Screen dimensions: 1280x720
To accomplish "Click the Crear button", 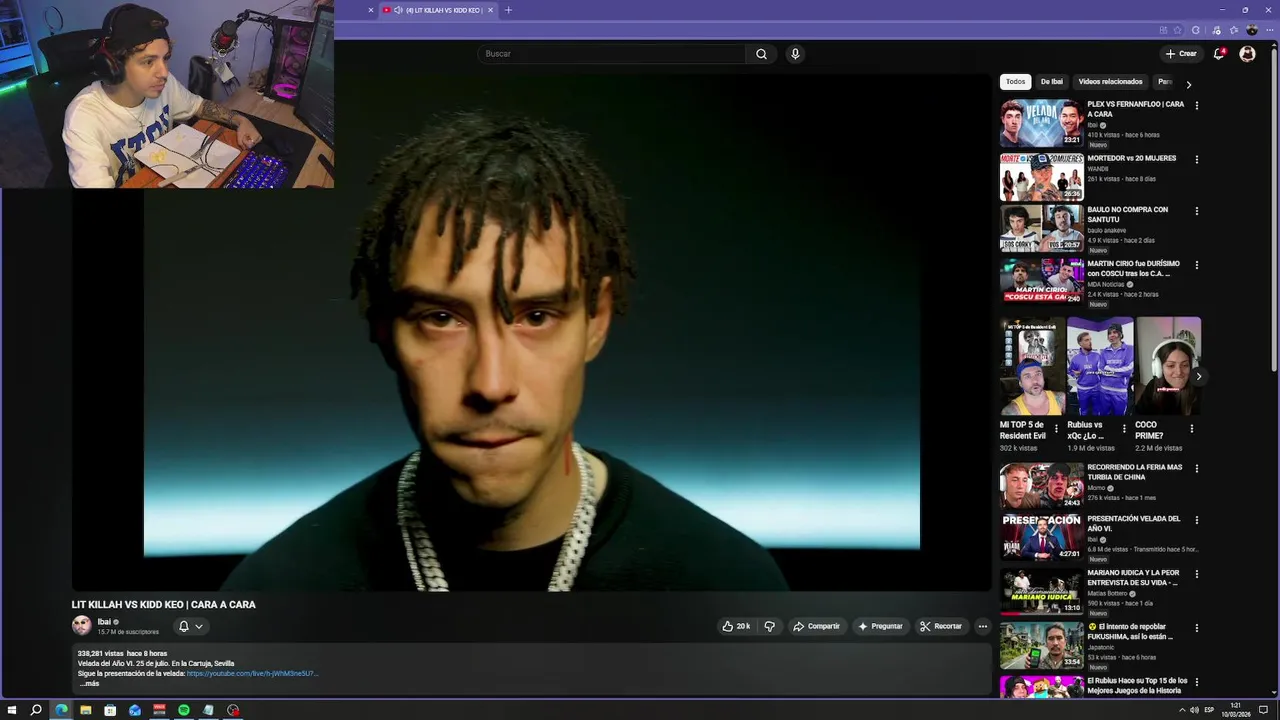I will point(1181,54).
